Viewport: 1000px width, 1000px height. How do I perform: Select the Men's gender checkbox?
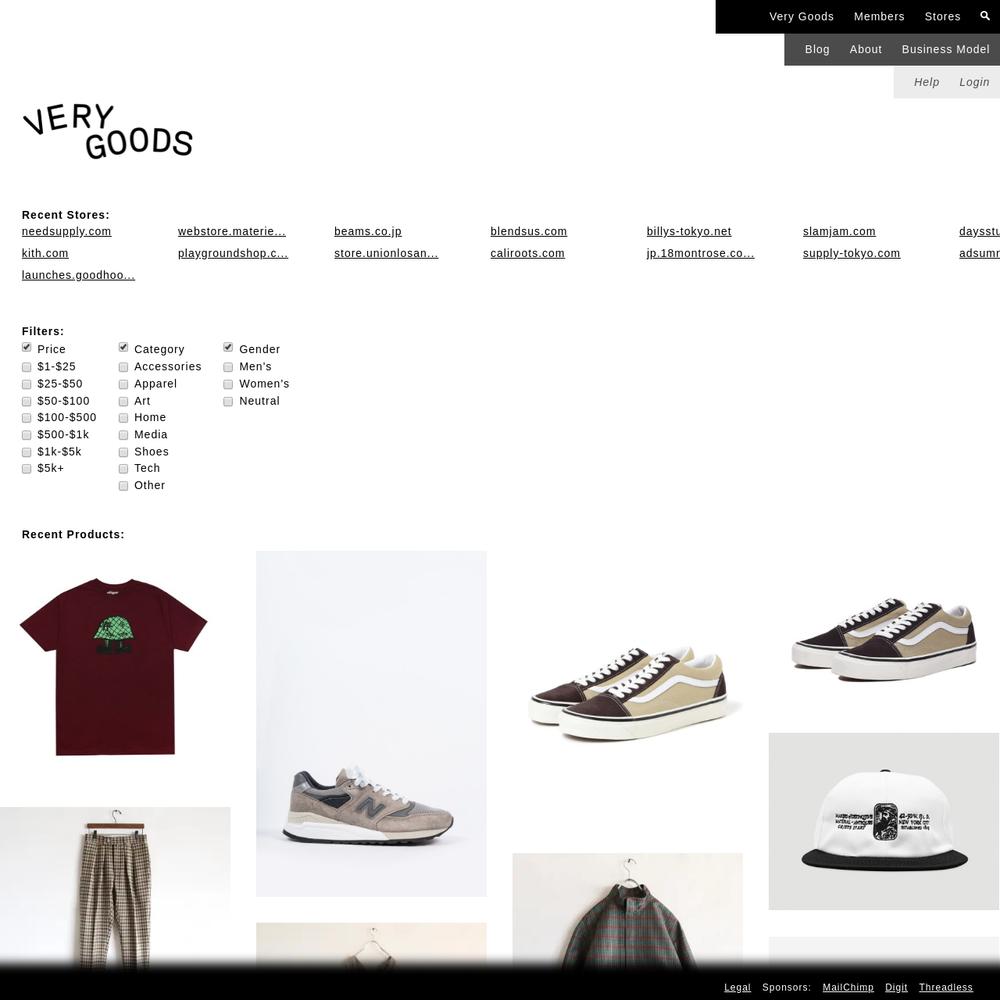228,367
